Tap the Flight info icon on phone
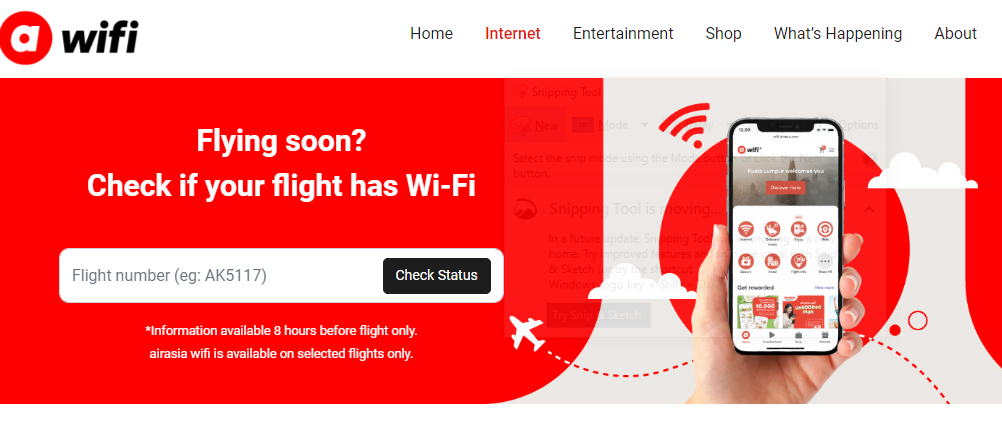 pyautogui.click(x=799, y=261)
